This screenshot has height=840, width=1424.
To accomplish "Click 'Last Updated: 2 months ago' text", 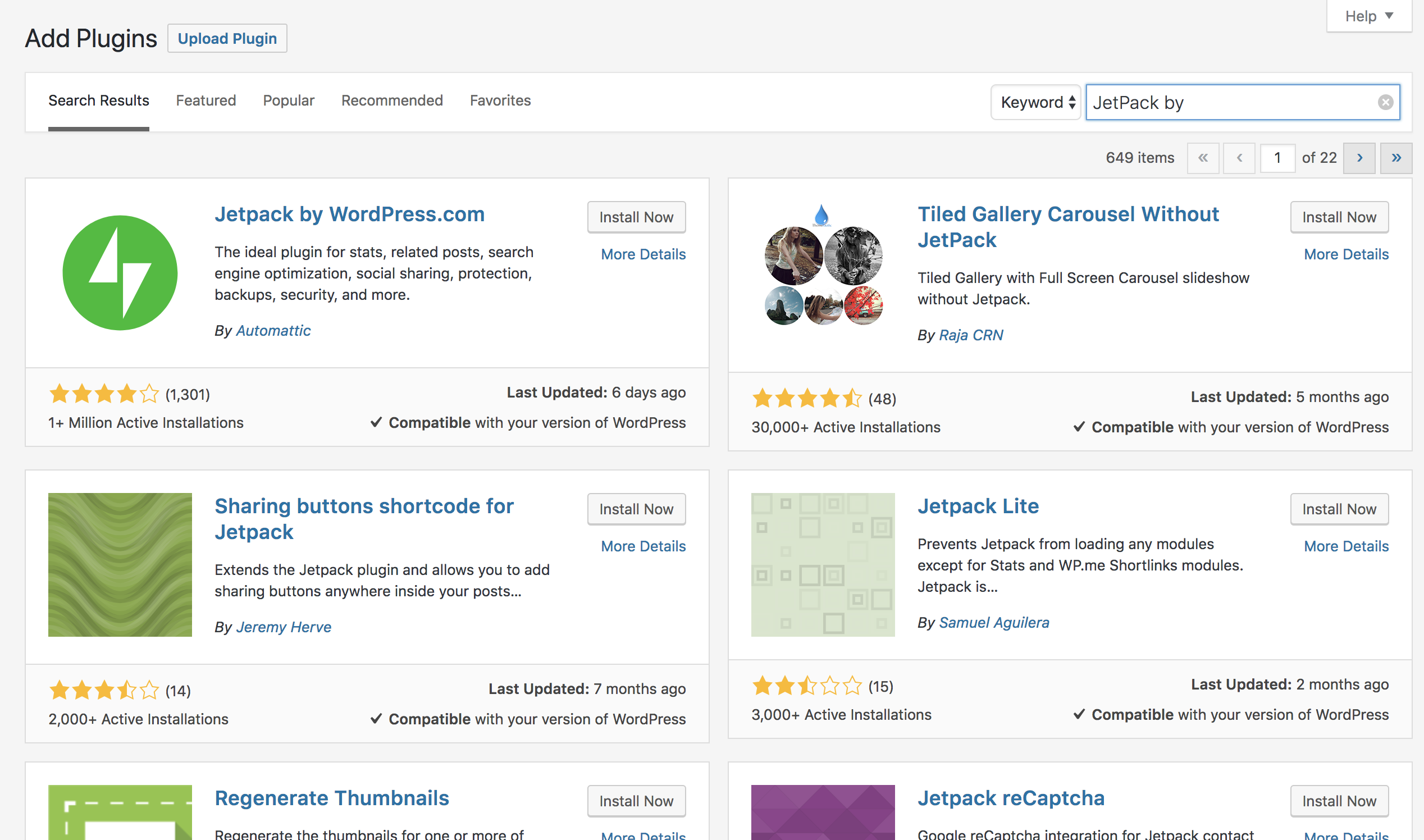I will 1289,684.
